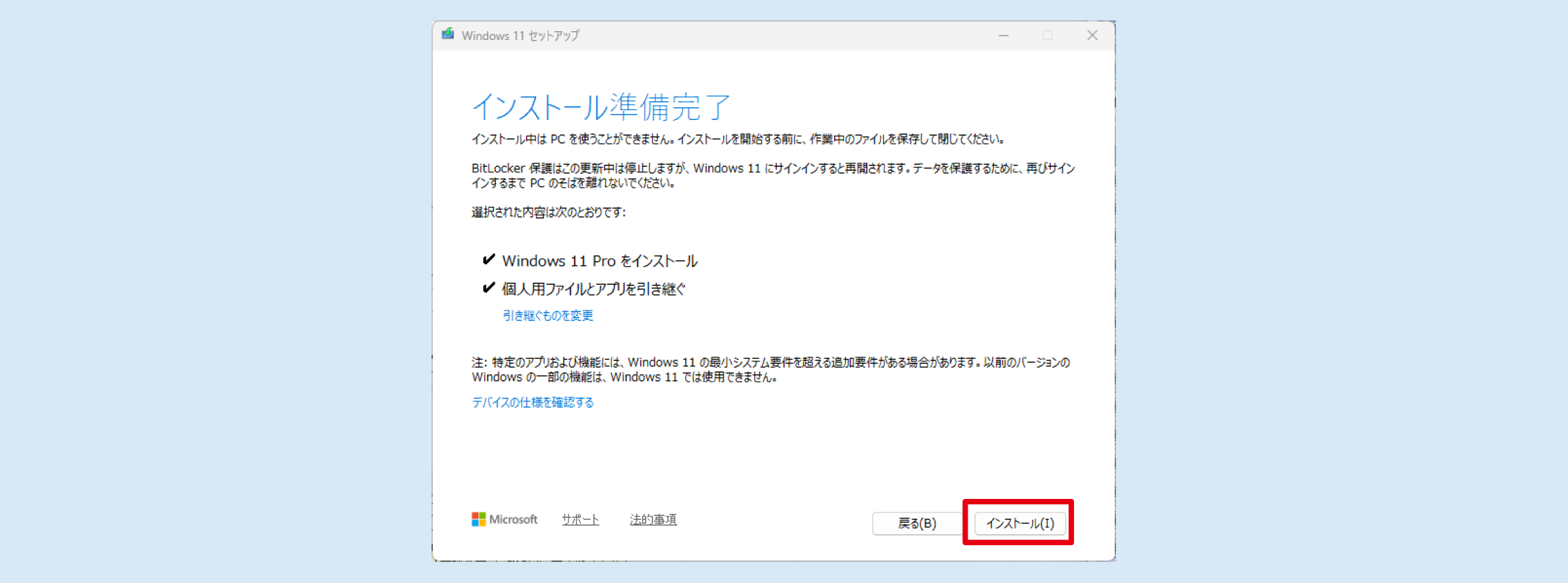Click the 注: 特定のアプリおよび機能 note paragraph
The width and height of the screenshot is (1568, 583).
(x=771, y=369)
